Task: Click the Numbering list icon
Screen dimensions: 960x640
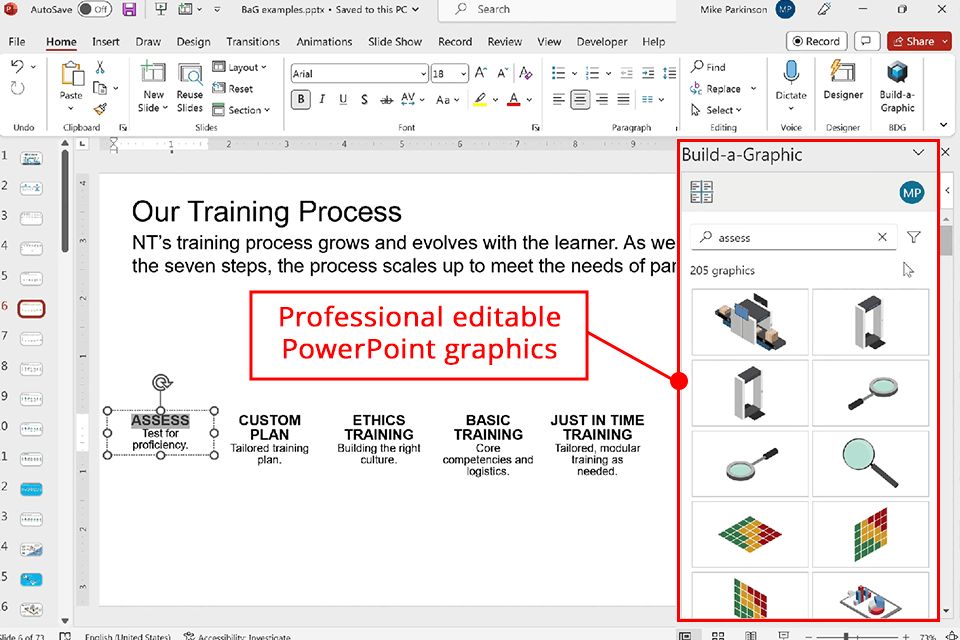Action: [592, 73]
